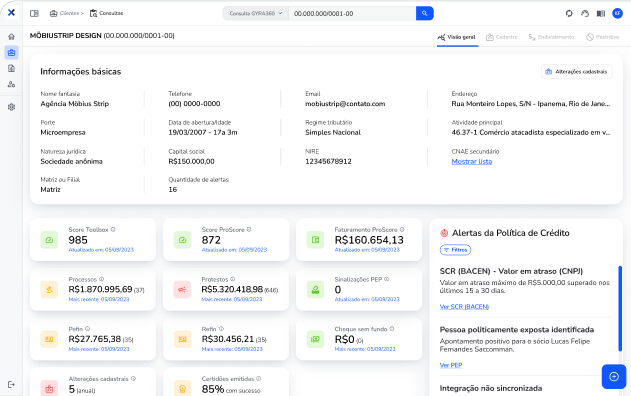Click the info icon beside Faturamento ProScore
The image size is (631, 396).
[x=402, y=229]
